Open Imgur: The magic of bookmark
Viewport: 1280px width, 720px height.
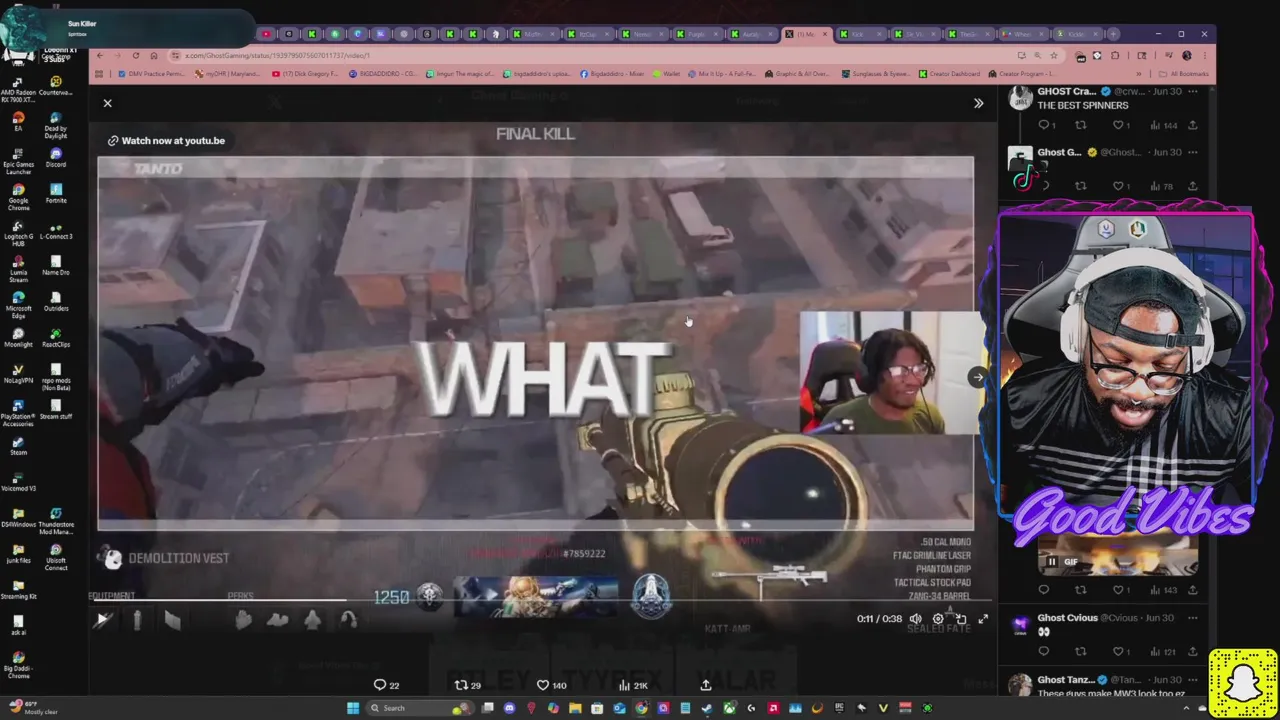(461, 74)
